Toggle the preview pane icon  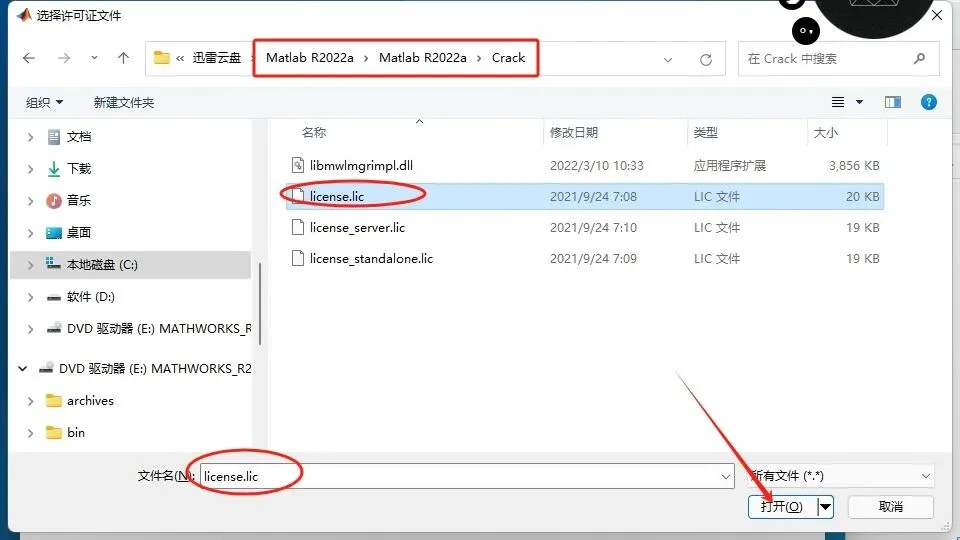[893, 102]
